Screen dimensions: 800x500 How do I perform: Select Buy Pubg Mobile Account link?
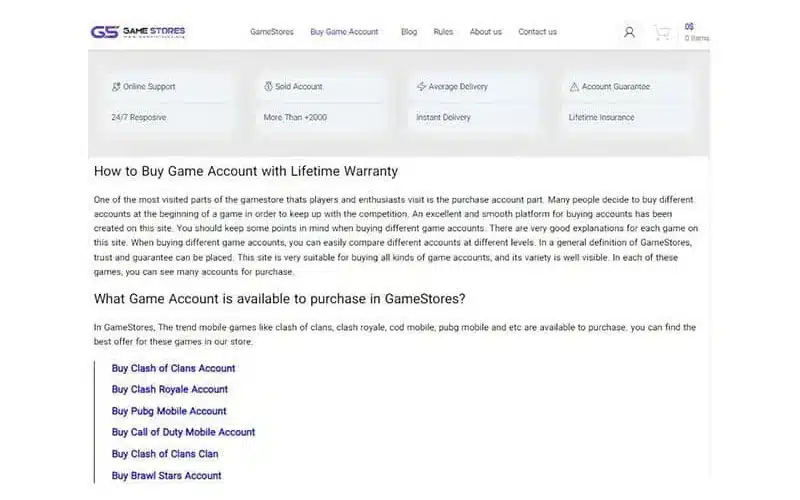pos(169,411)
